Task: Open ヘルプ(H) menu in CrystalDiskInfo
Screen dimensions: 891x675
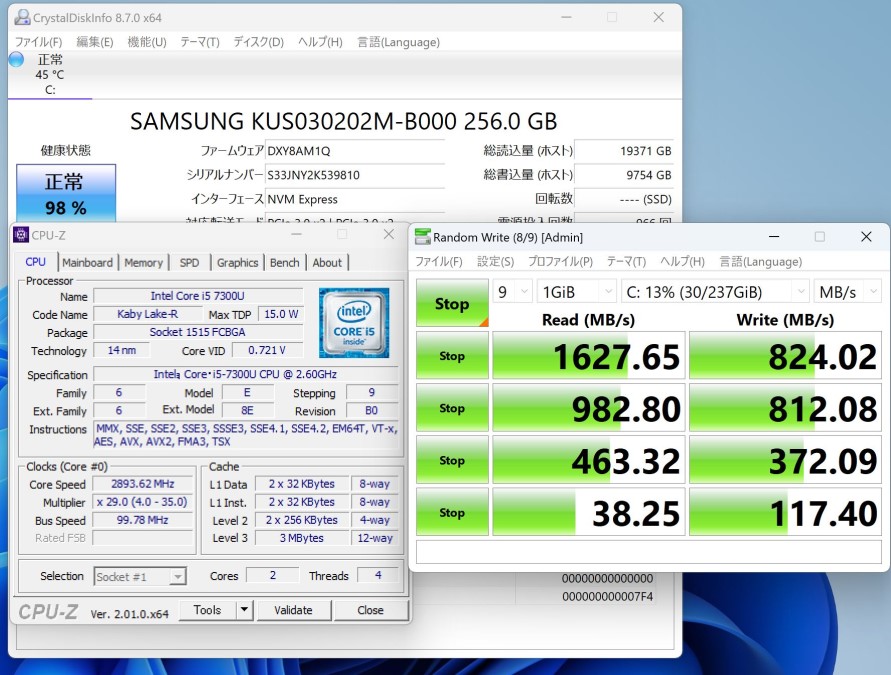Action: click(x=320, y=42)
